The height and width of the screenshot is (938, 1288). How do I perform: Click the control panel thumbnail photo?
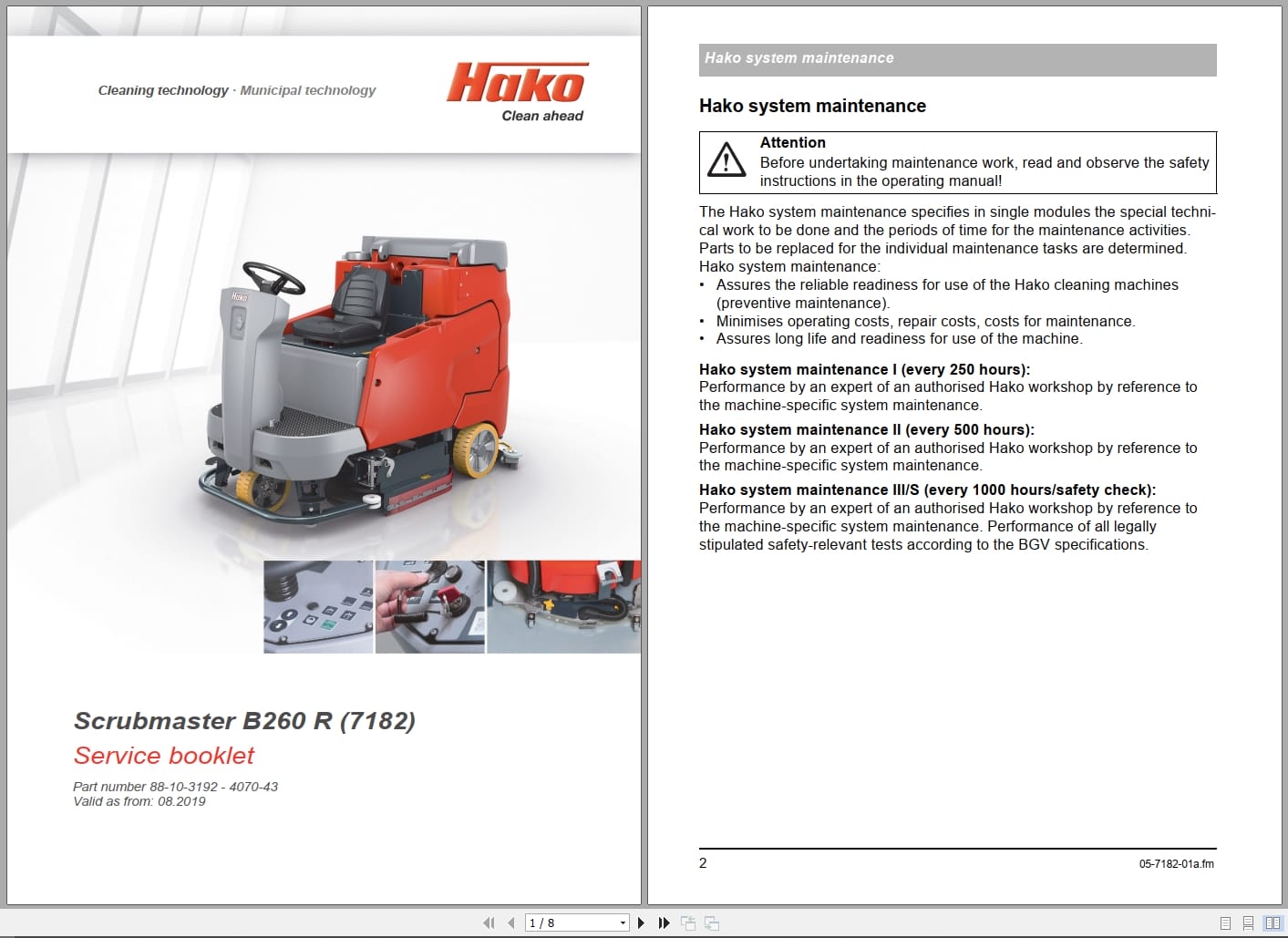click(x=318, y=605)
